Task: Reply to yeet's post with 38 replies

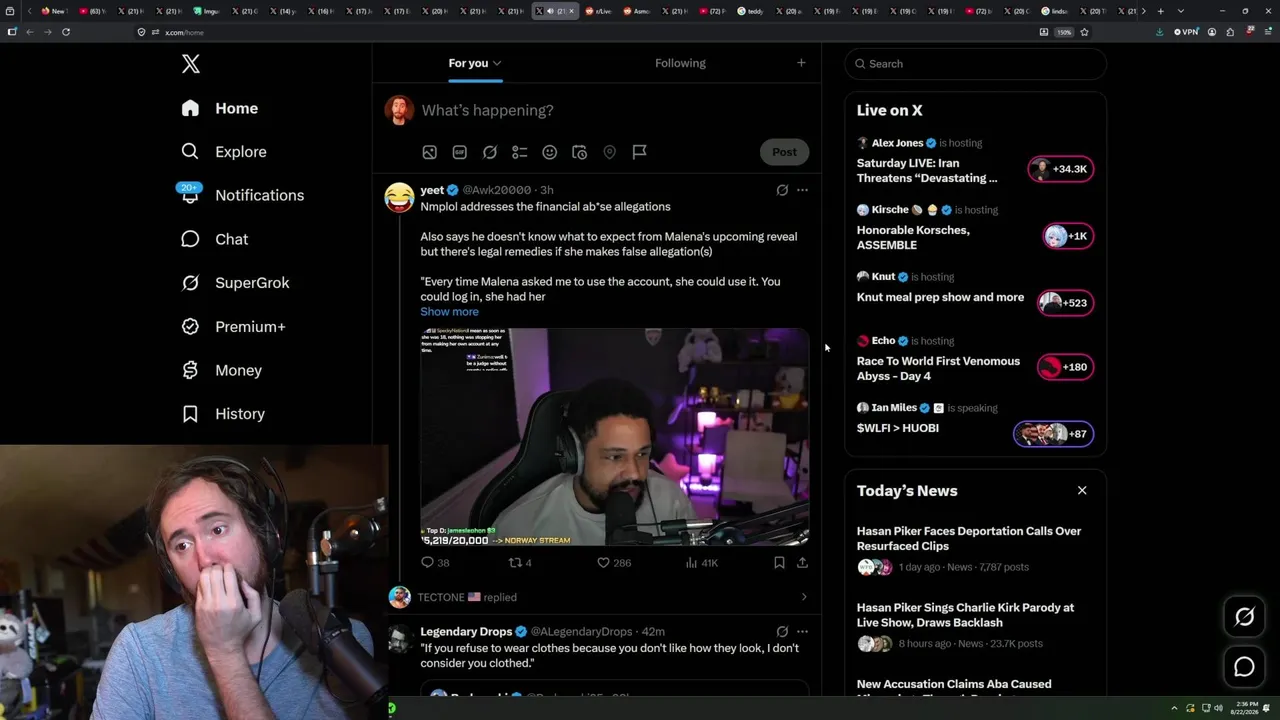Action: pyautogui.click(x=435, y=563)
